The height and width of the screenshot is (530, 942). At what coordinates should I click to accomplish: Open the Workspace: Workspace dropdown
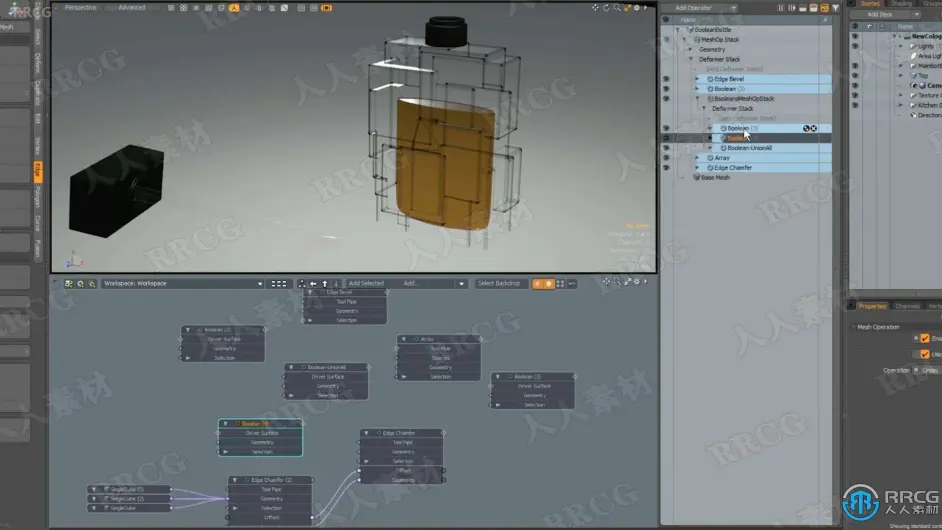[x=183, y=284]
